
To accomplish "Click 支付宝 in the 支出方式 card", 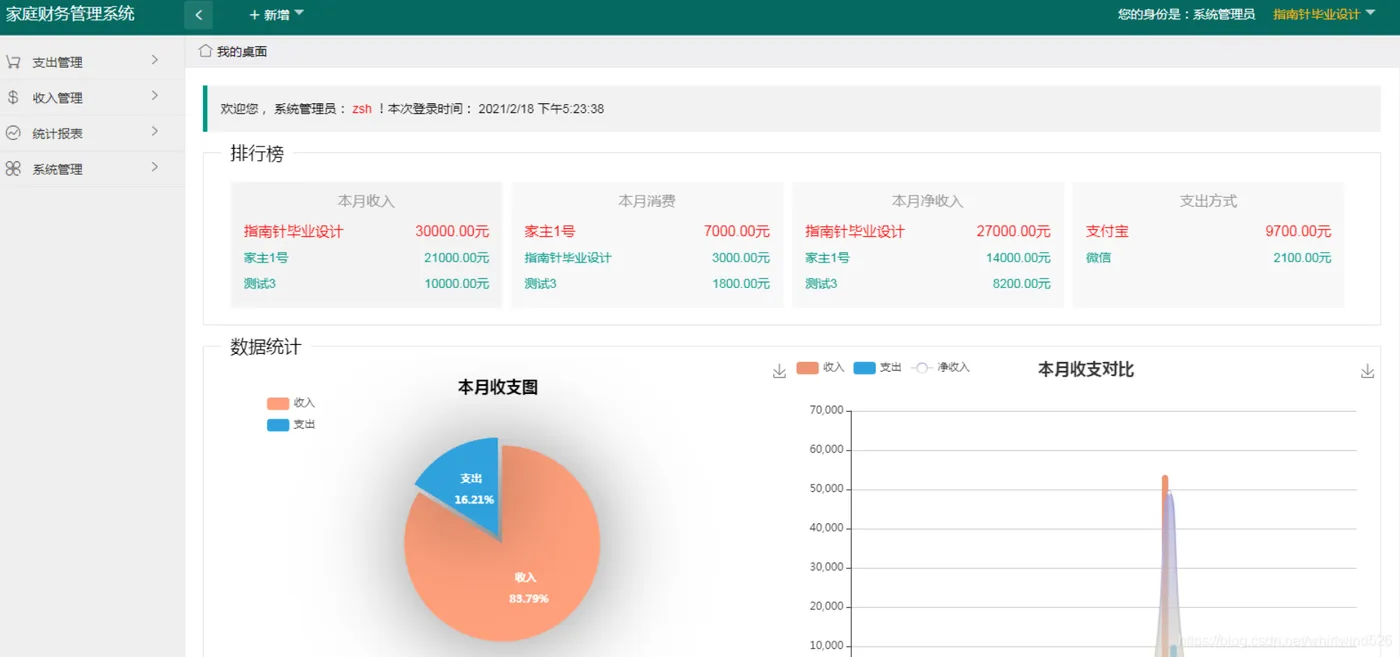I will coord(1107,231).
